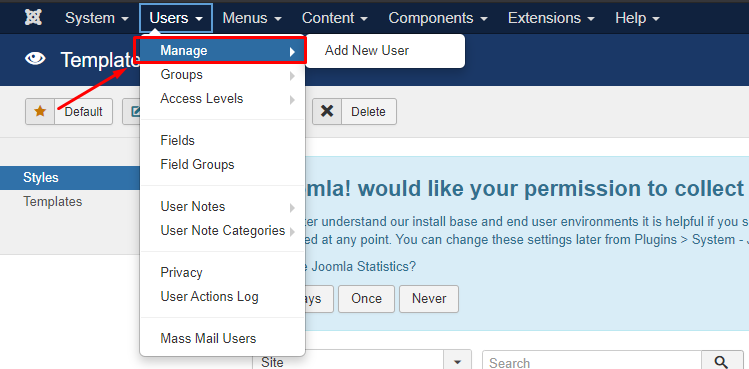Open the Components menu
Image resolution: width=749 pixels, height=369 pixels.
(x=438, y=18)
